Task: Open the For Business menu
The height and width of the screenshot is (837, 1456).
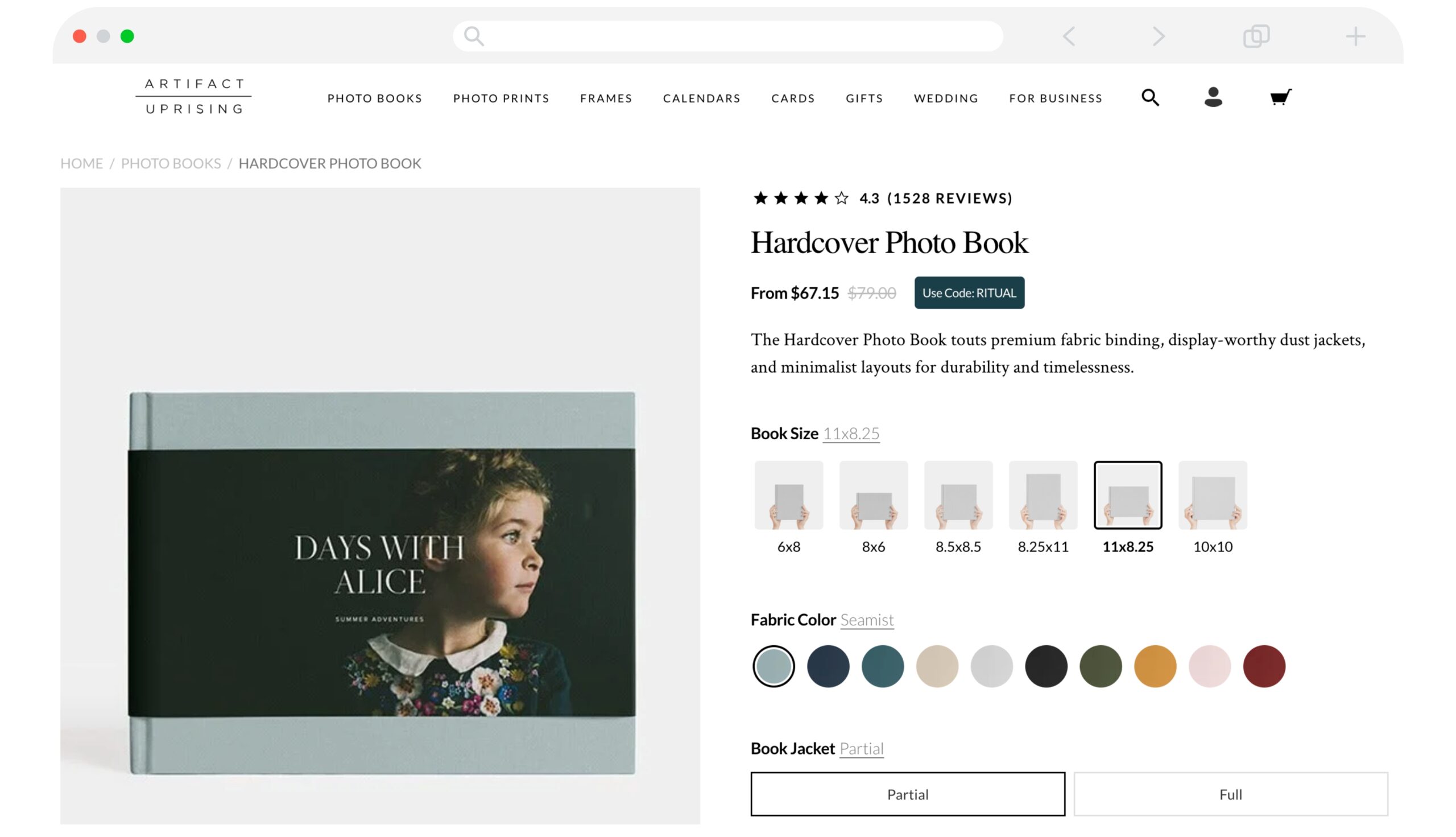Action: coord(1056,98)
